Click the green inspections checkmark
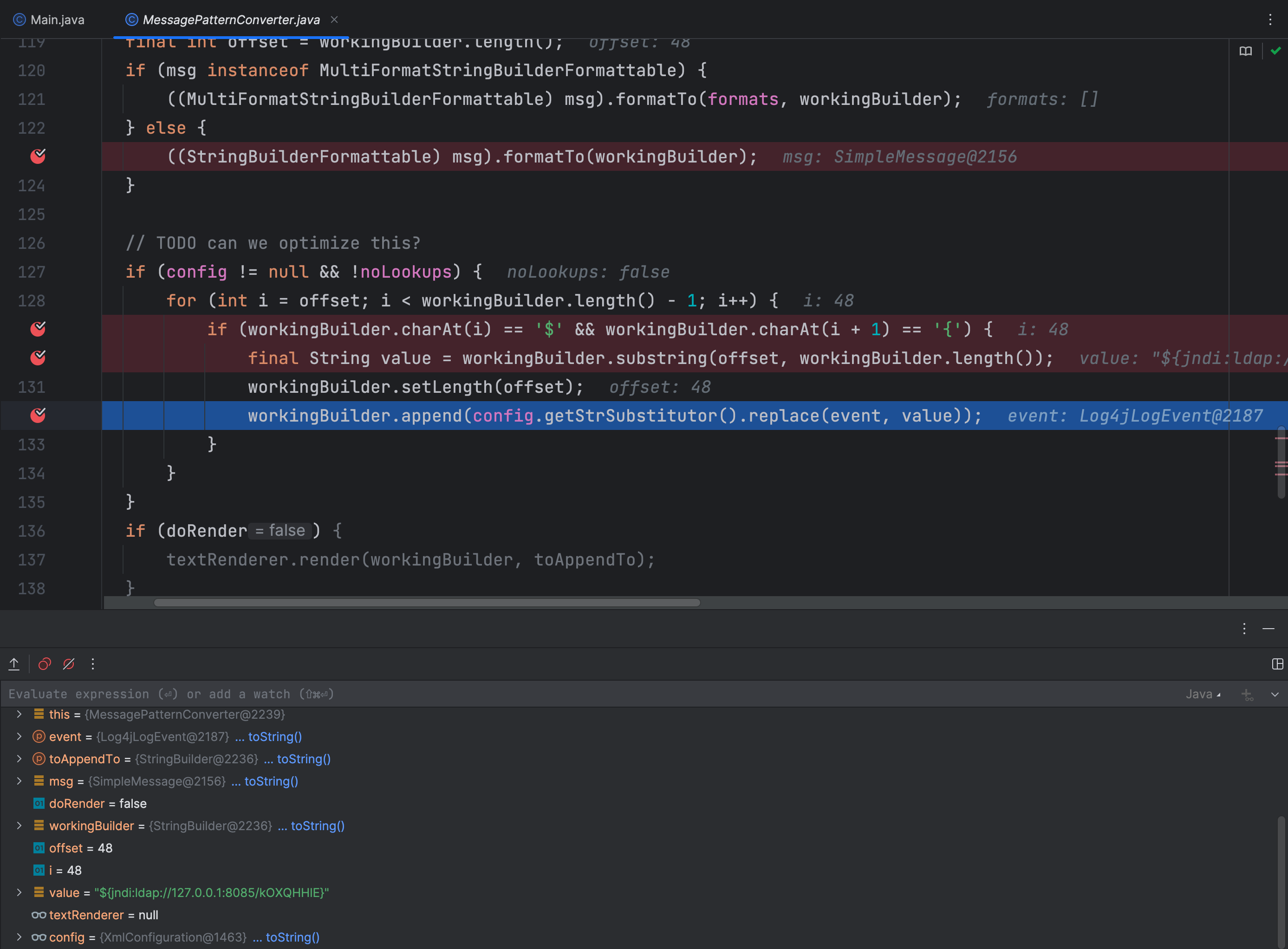 [1276, 51]
